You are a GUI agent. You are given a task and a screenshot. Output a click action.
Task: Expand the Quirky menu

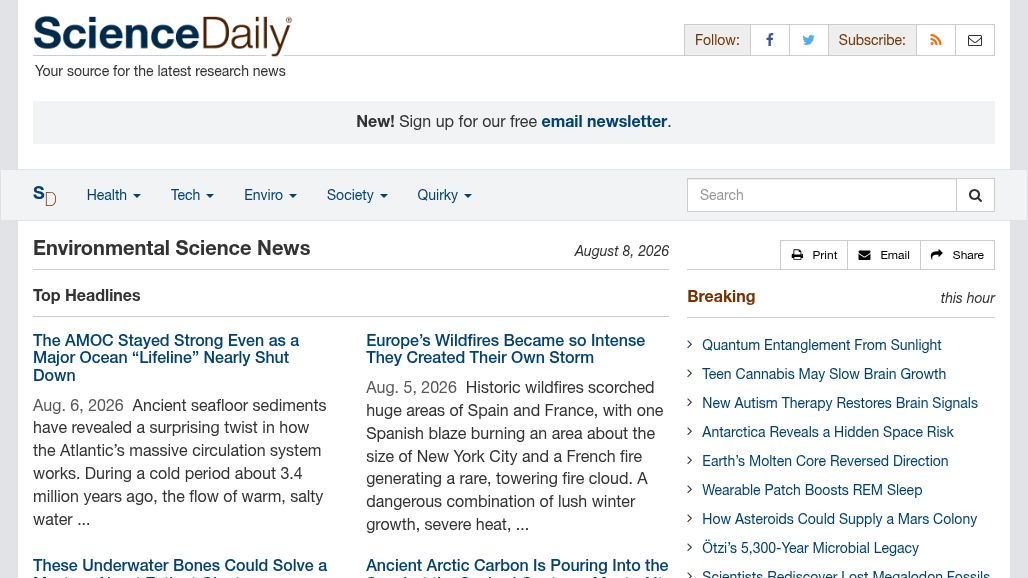(445, 195)
